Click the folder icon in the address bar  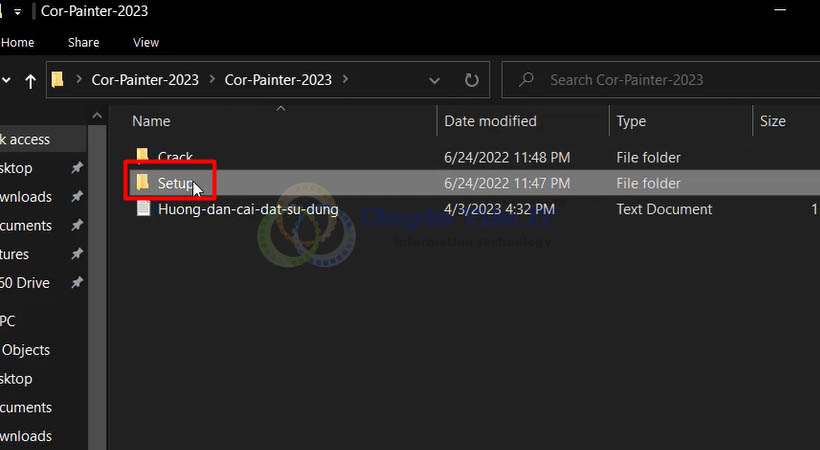tap(58, 80)
